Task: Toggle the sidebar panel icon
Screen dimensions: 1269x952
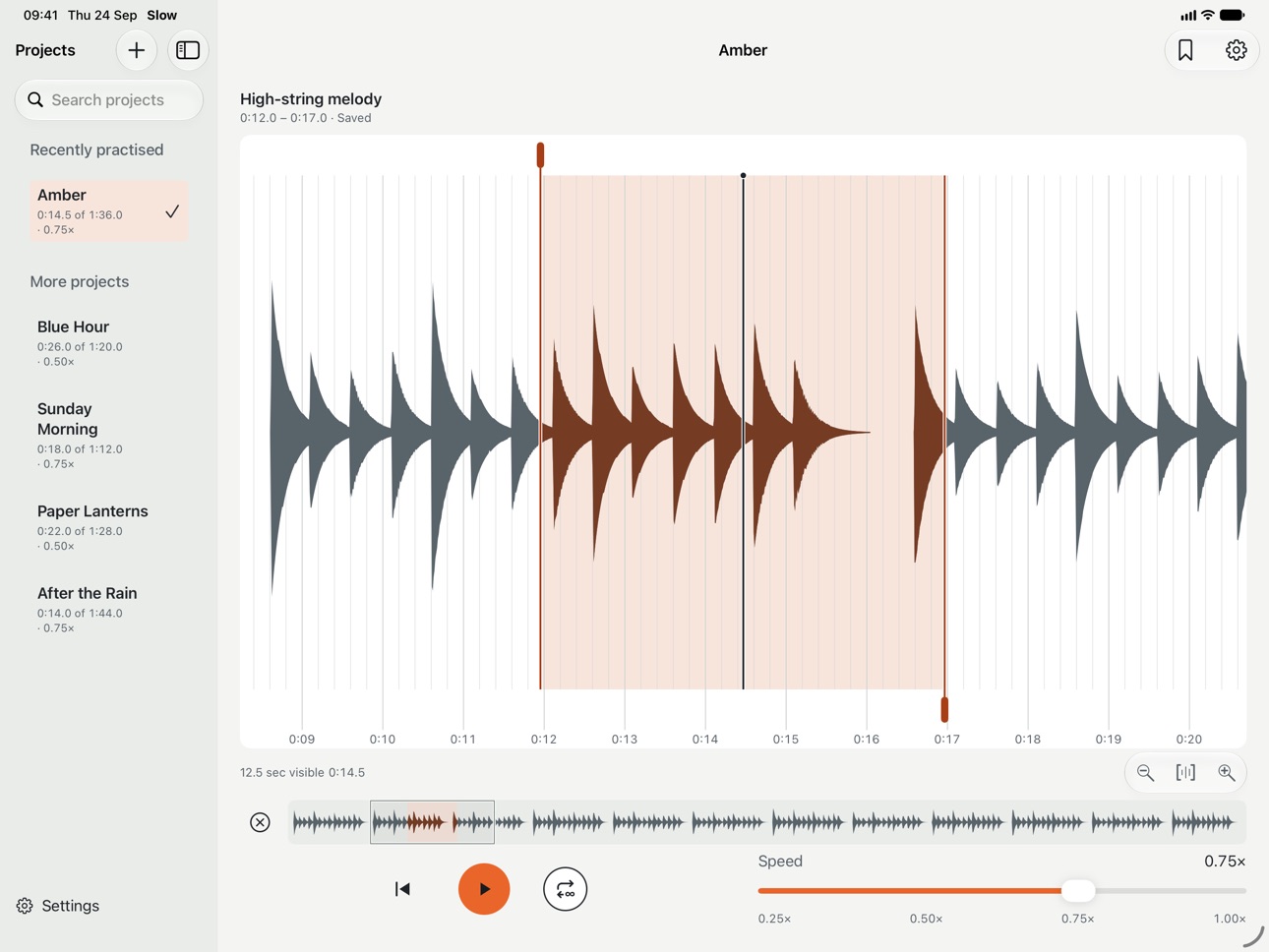Action: pos(188,50)
